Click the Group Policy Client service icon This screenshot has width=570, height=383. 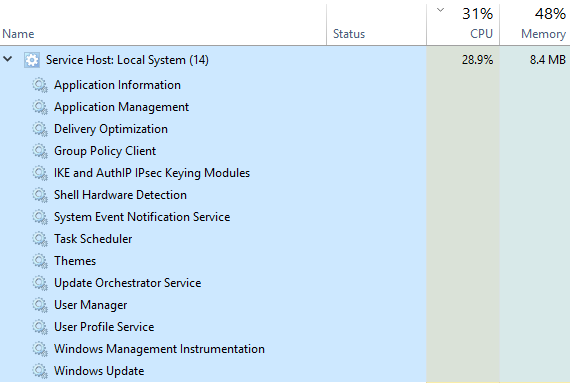tap(40, 151)
